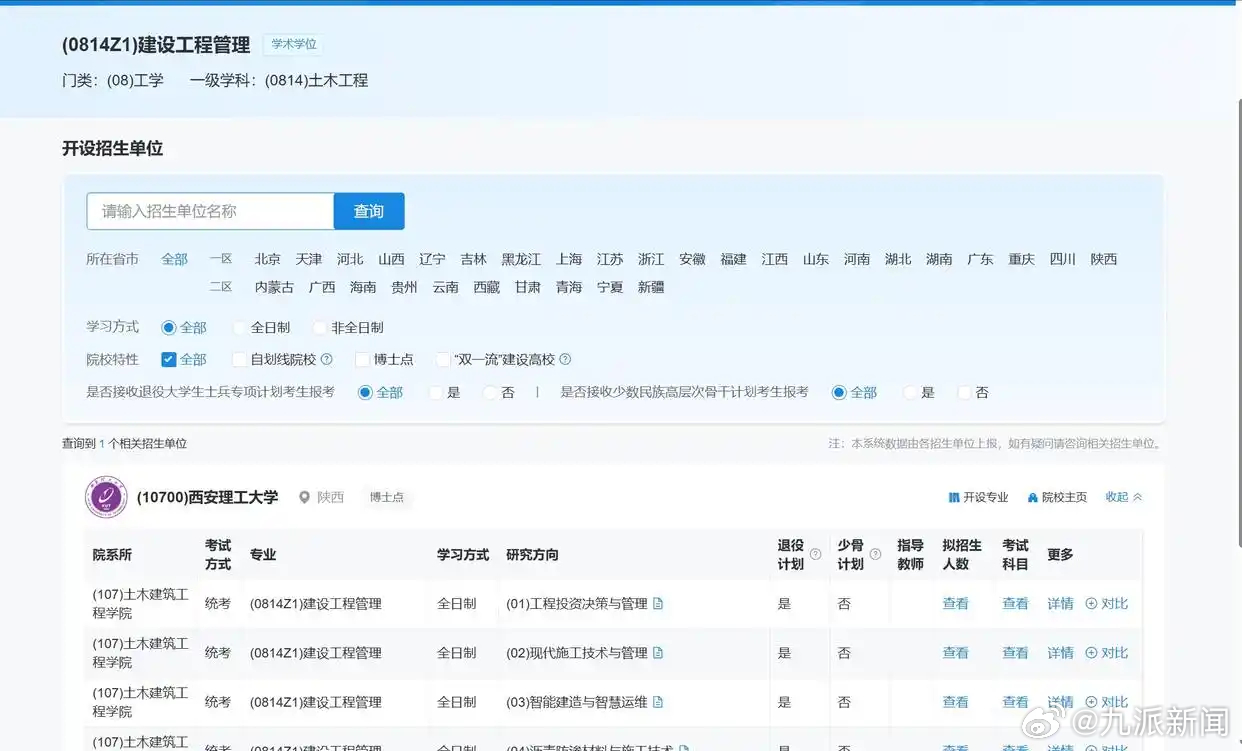Image resolution: width=1242 pixels, height=751 pixels.
Task: Filter by province 陕西
Action: pyautogui.click(x=1104, y=259)
